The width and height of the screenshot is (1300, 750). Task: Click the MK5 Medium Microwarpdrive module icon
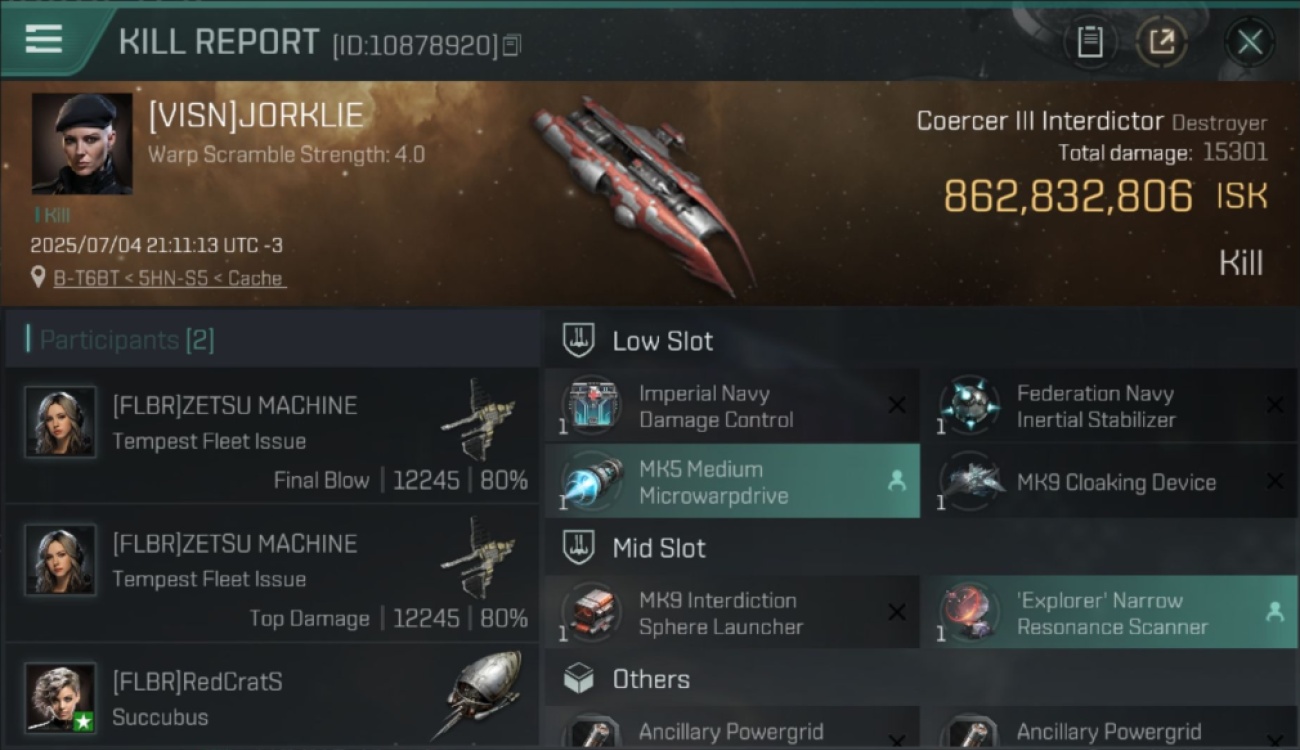(590, 481)
